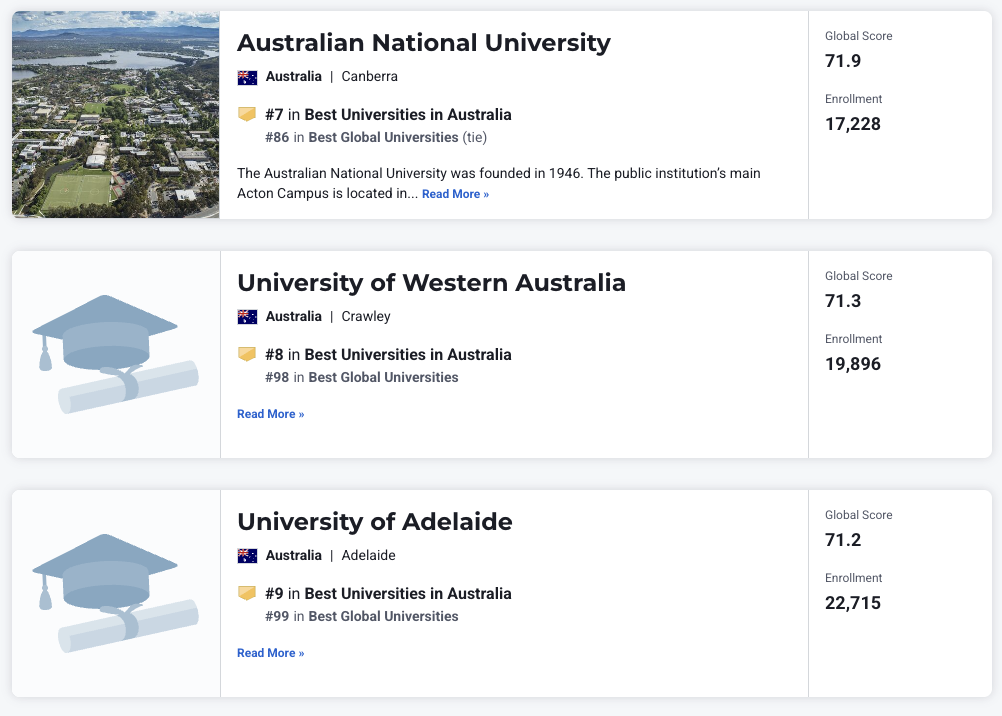Click University of Adelaide graduation cap placeholder
The height and width of the screenshot is (716, 1002).
(x=116, y=593)
